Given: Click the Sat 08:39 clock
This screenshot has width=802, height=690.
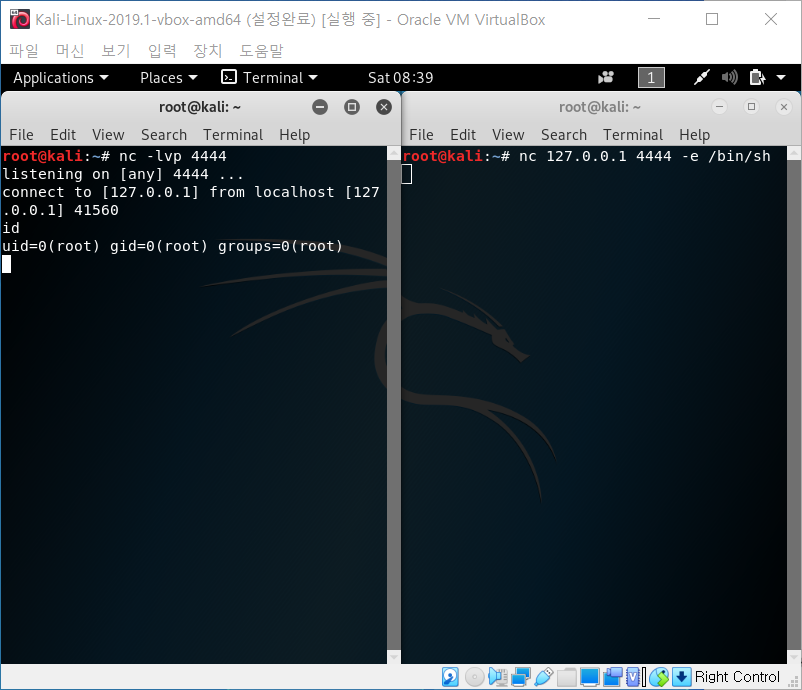Looking at the screenshot, I should point(400,78).
